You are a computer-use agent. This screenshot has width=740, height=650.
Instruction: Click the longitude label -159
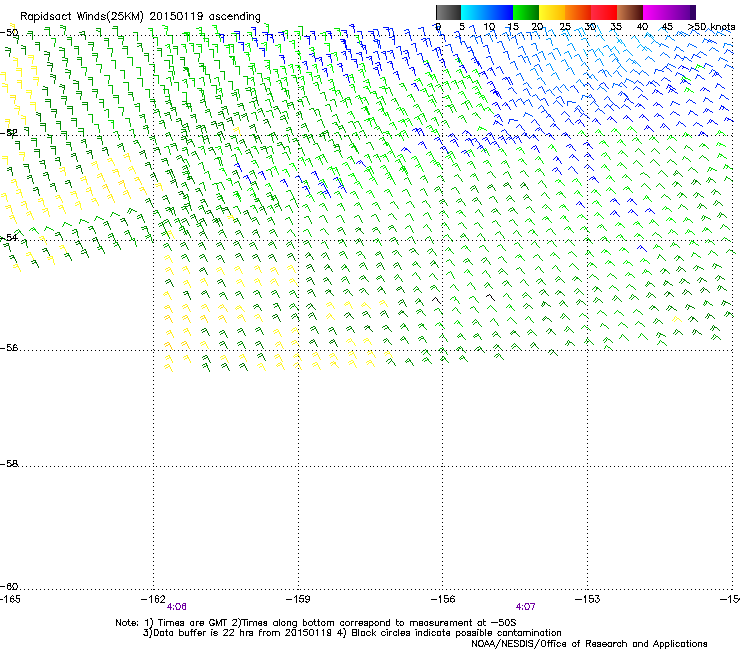[298, 599]
